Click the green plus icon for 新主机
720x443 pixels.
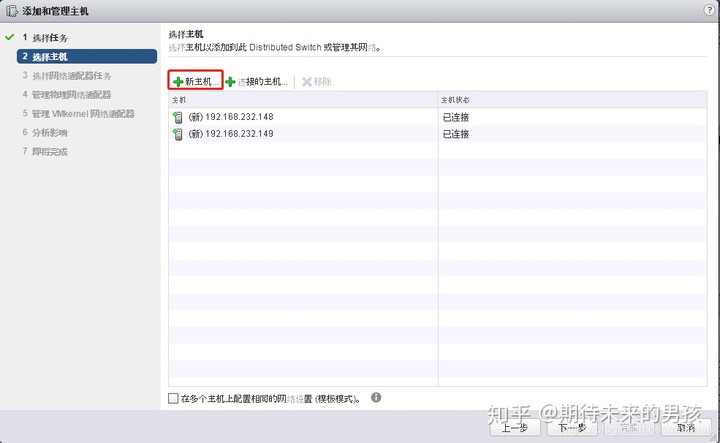178,82
